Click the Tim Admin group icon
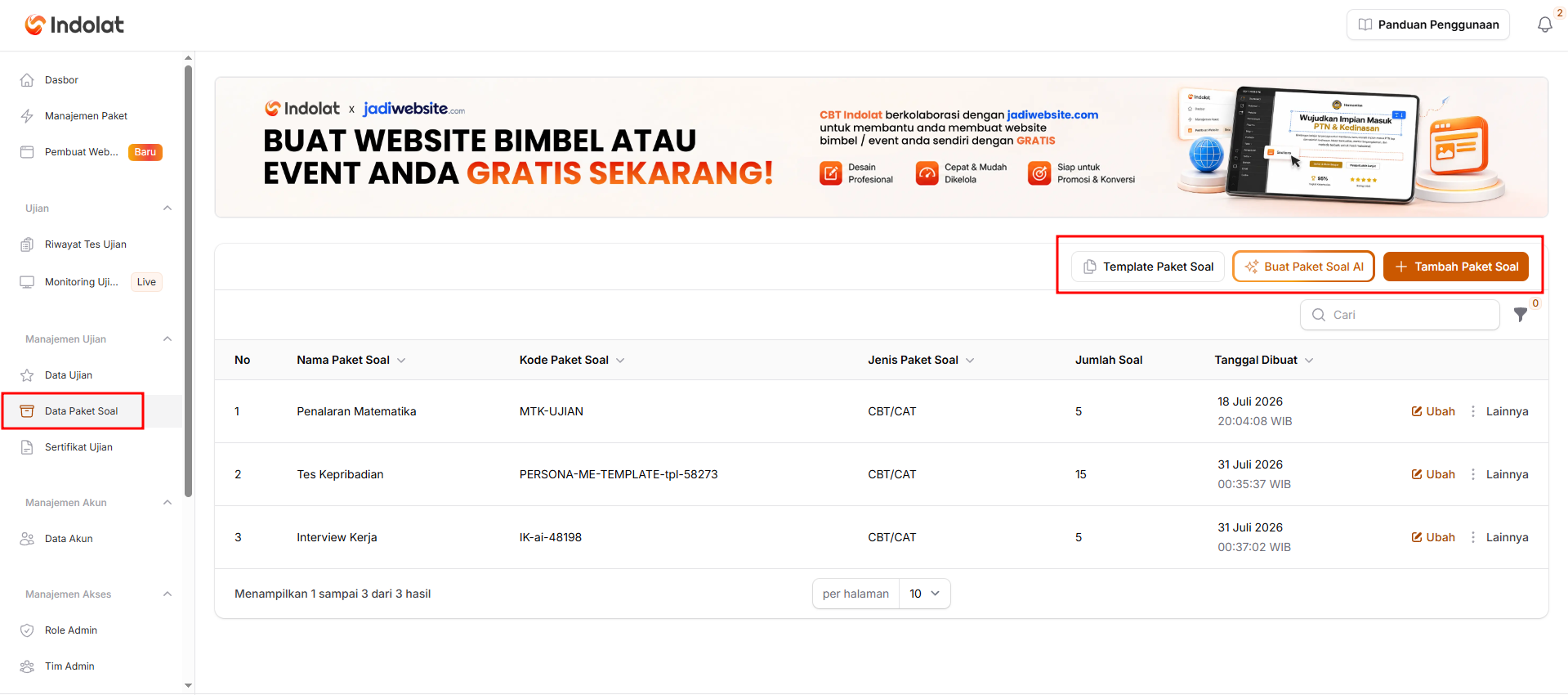This screenshot has height=695, width=1568. tap(27, 666)
